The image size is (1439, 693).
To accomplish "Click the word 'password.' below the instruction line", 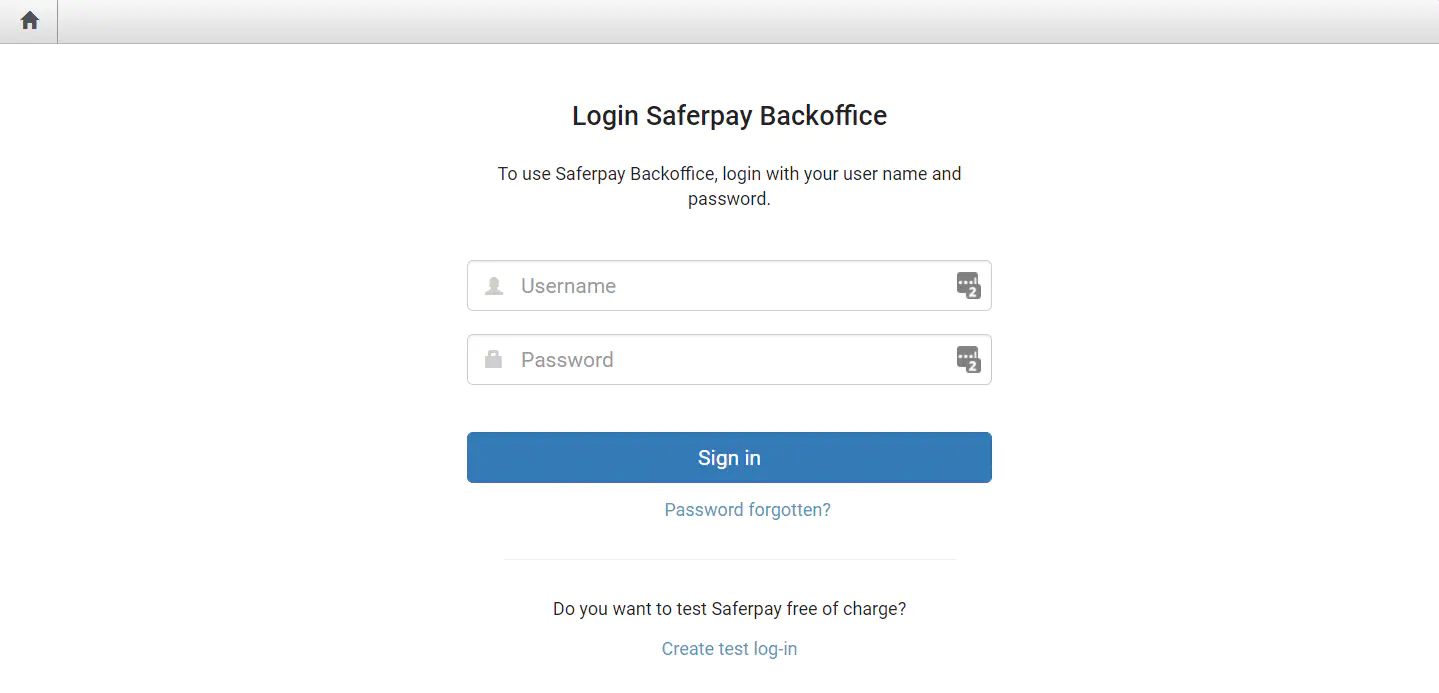I will (x=729, y=199).
